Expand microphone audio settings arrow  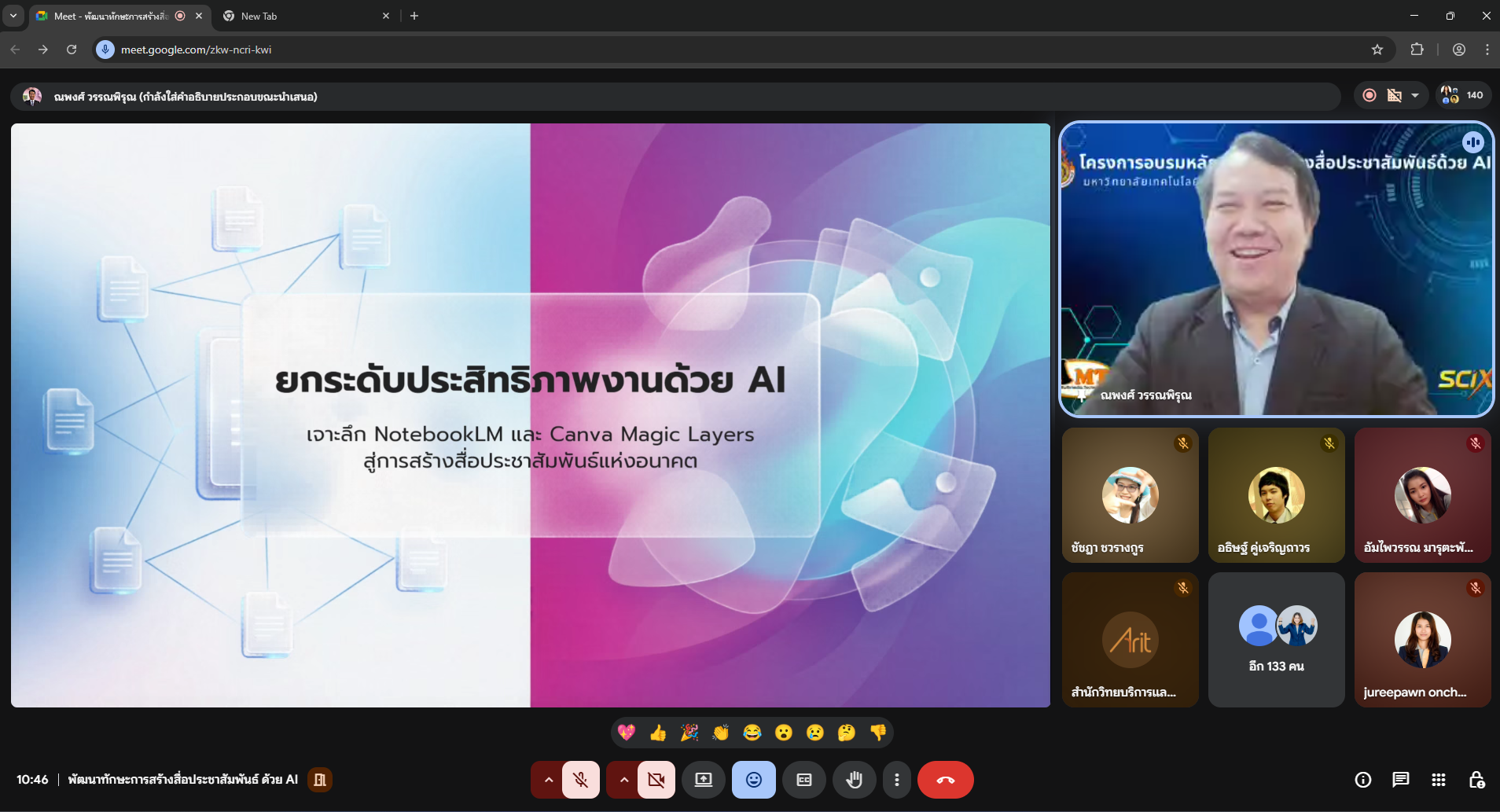[x=548, y=780]
